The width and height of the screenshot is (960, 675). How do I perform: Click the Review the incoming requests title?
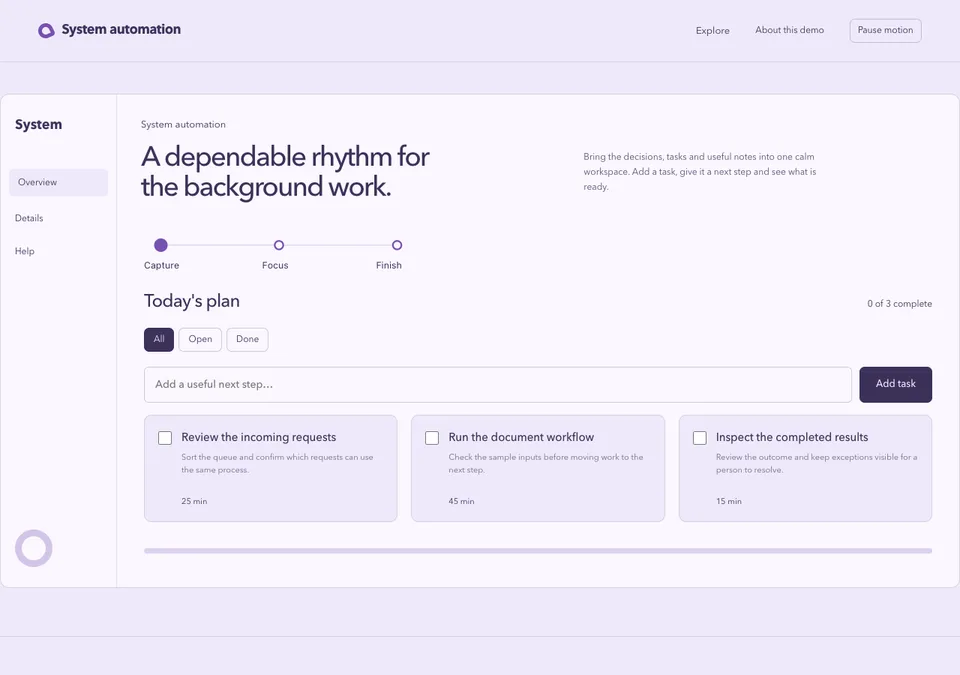pyautogui.click(x=258, y=437)
